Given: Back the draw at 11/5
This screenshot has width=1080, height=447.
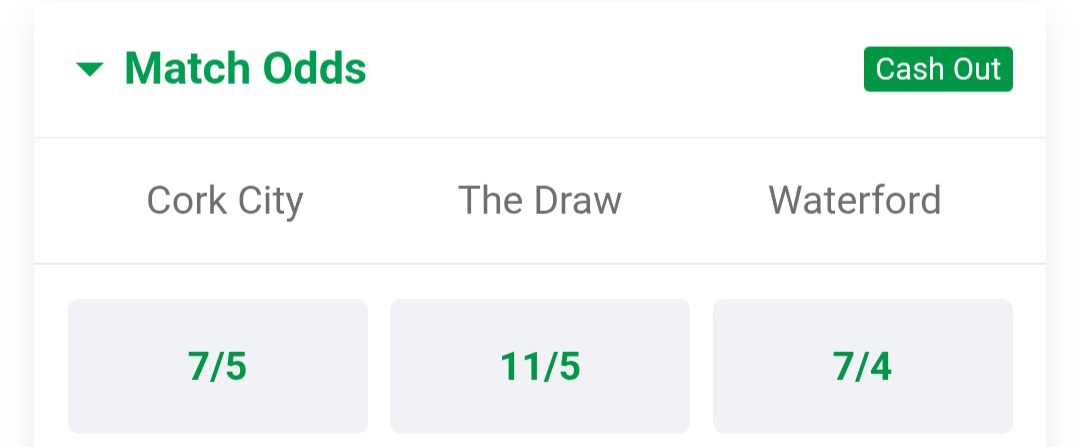Looking at the screenshot, I should (540, 366).
